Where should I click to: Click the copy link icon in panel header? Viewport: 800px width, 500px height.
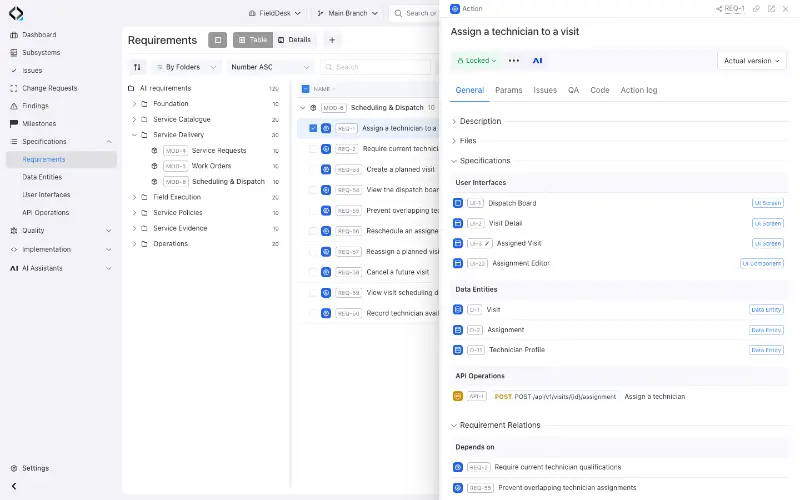tap(756, 9)
